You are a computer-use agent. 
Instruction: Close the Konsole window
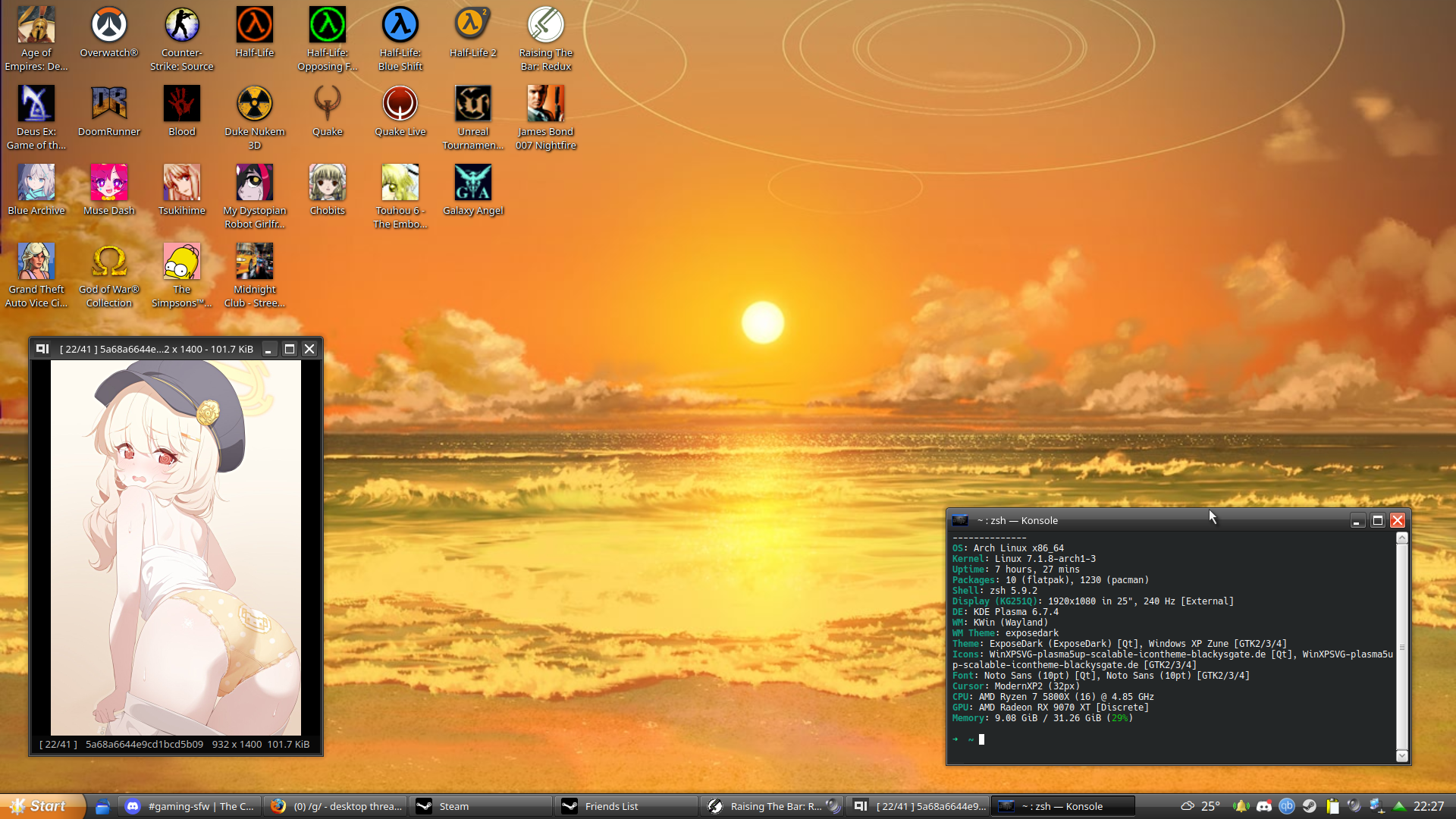click(x=1398, y=520)
